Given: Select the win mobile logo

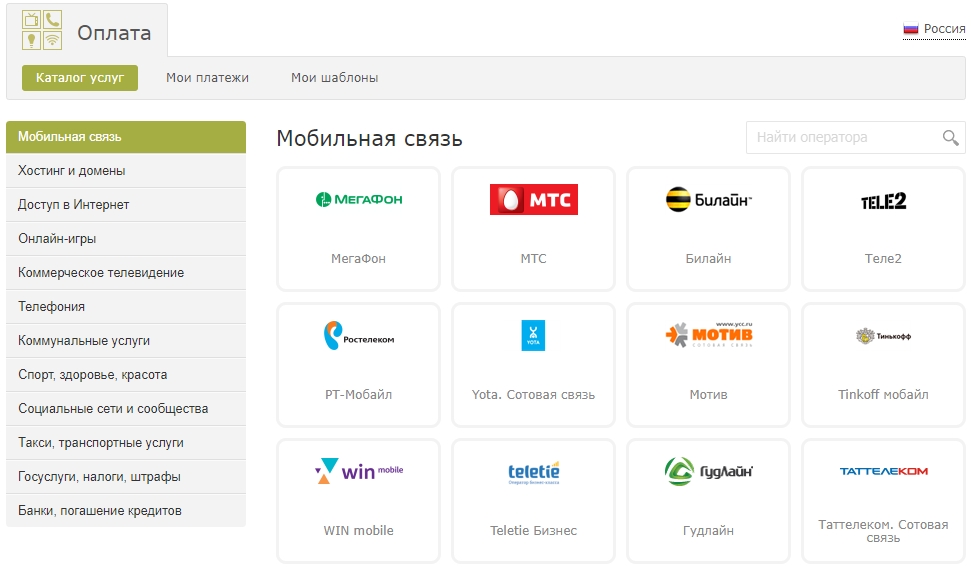Looking at the screenshot, I should click(359, 471).
